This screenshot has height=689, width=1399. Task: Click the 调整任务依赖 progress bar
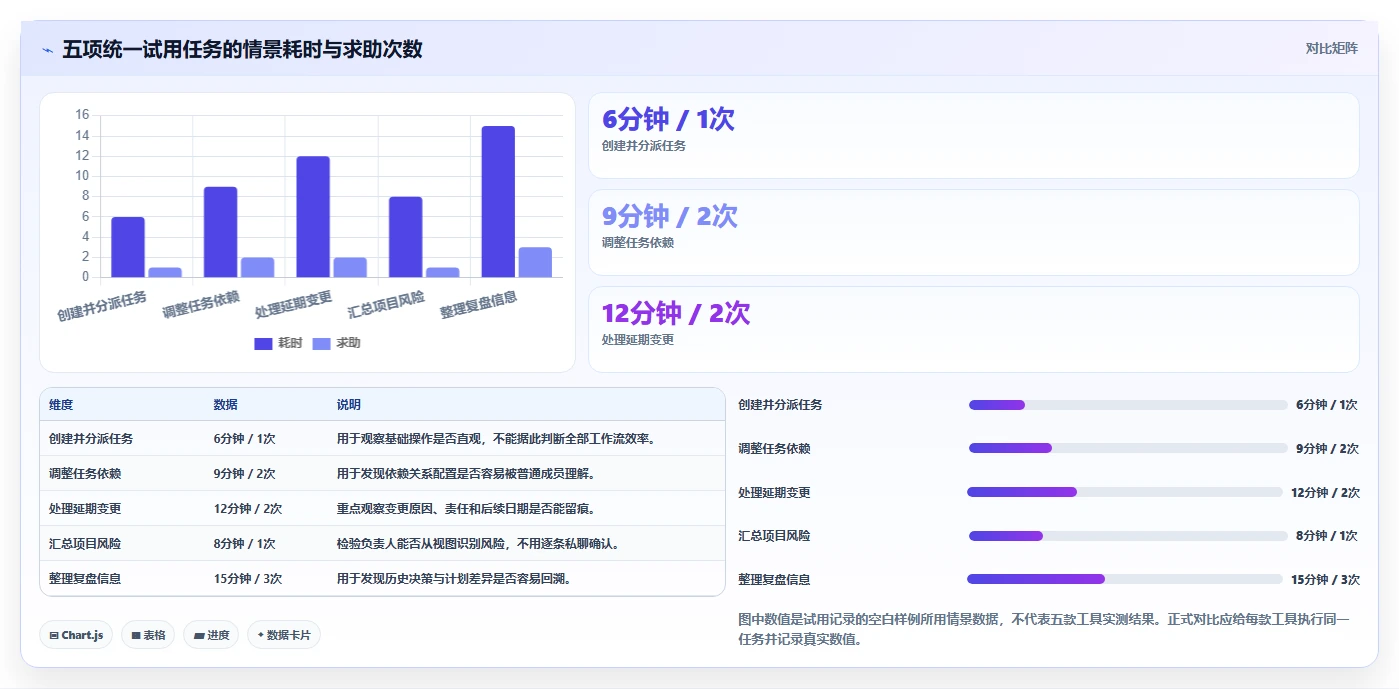(1128, 448)
